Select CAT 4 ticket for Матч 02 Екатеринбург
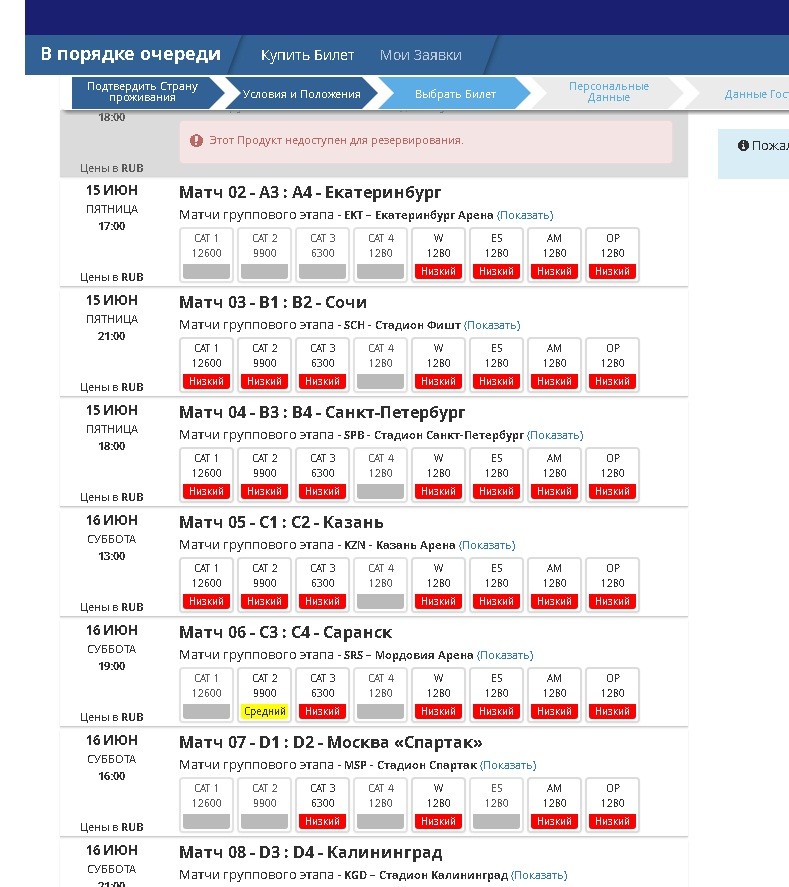 tap(381, 255)
